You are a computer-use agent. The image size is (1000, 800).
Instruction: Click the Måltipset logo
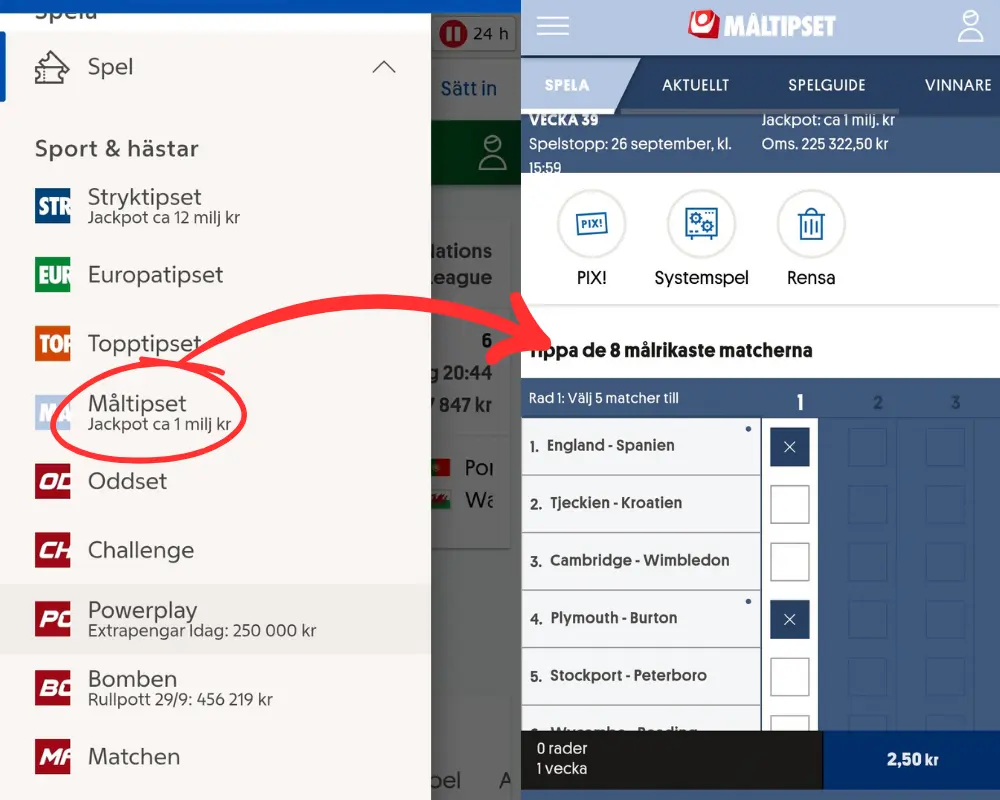(x=761, y=25)
